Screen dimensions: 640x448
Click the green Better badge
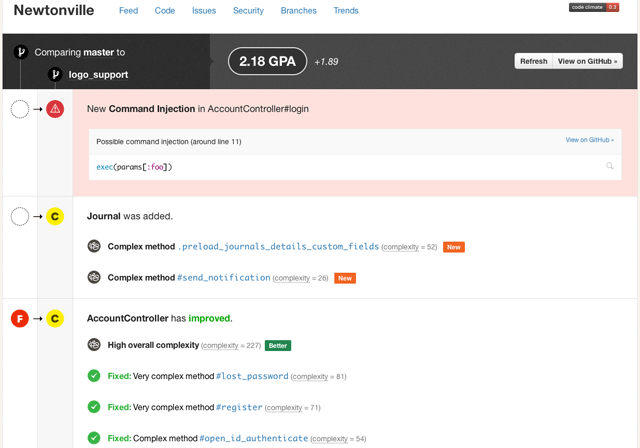pyautogui.click(x=278, y=346)
